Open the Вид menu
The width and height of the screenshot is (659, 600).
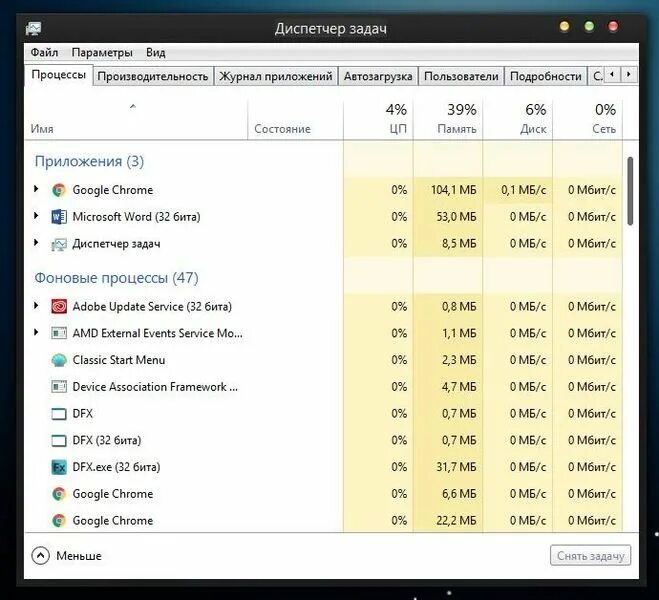point(156,53)
